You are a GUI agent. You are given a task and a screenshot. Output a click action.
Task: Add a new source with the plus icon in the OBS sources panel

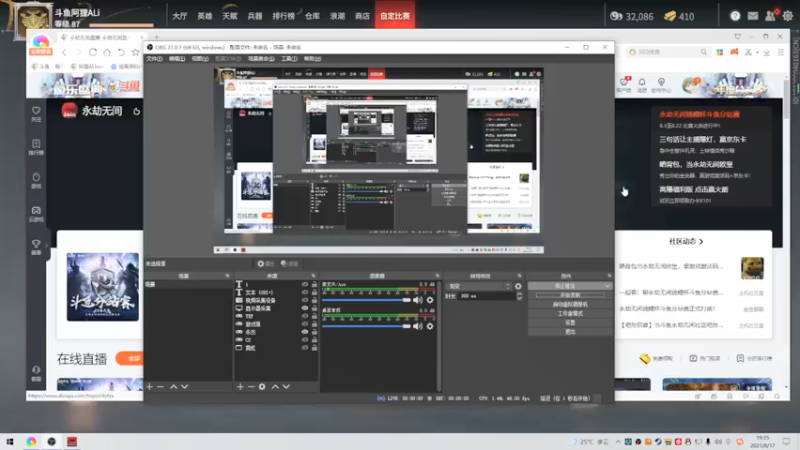point(240,387)
